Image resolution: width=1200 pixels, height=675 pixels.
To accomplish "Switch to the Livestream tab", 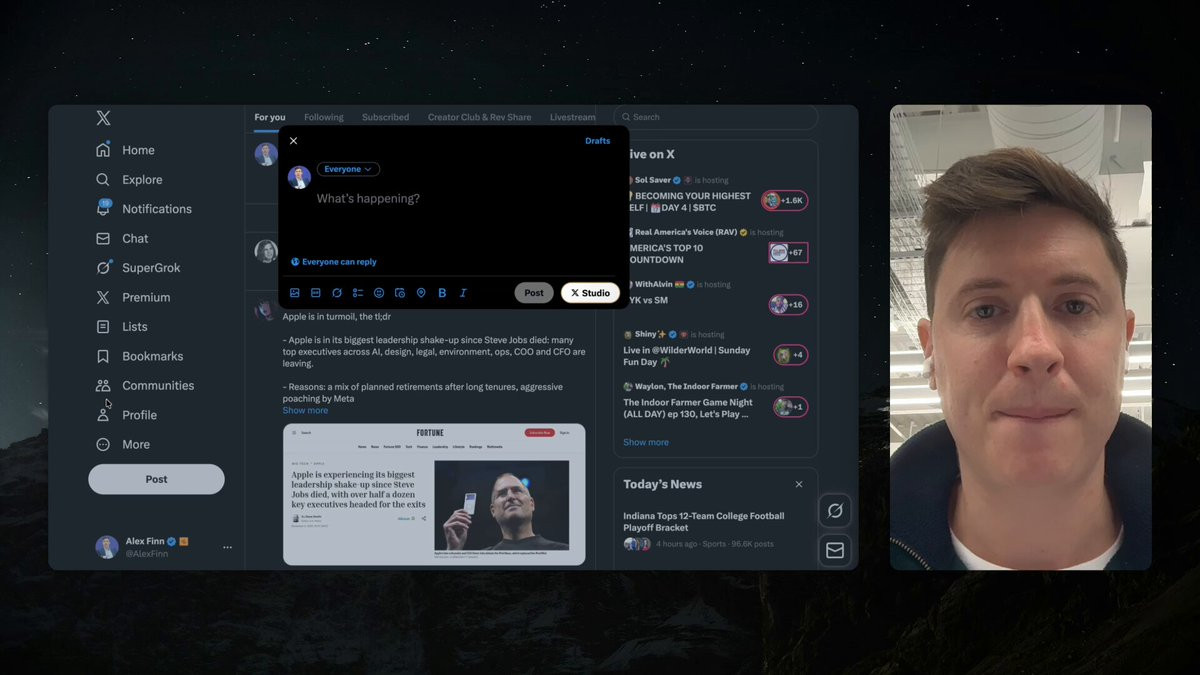I will [x=572, y=117].
